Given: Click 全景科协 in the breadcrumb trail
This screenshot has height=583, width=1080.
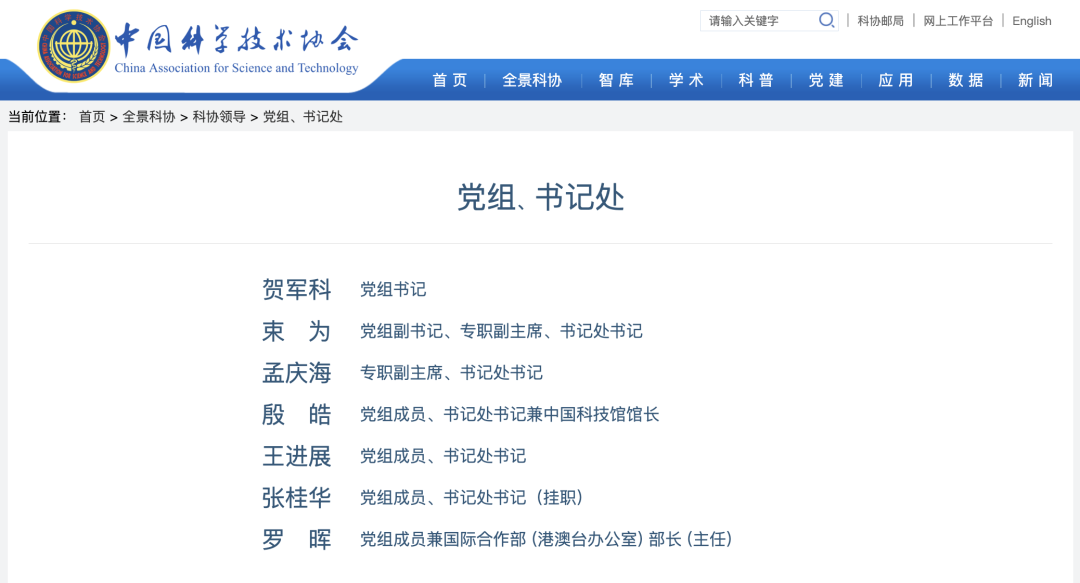Looking at the screenshot, I should [x=149, y=117].
